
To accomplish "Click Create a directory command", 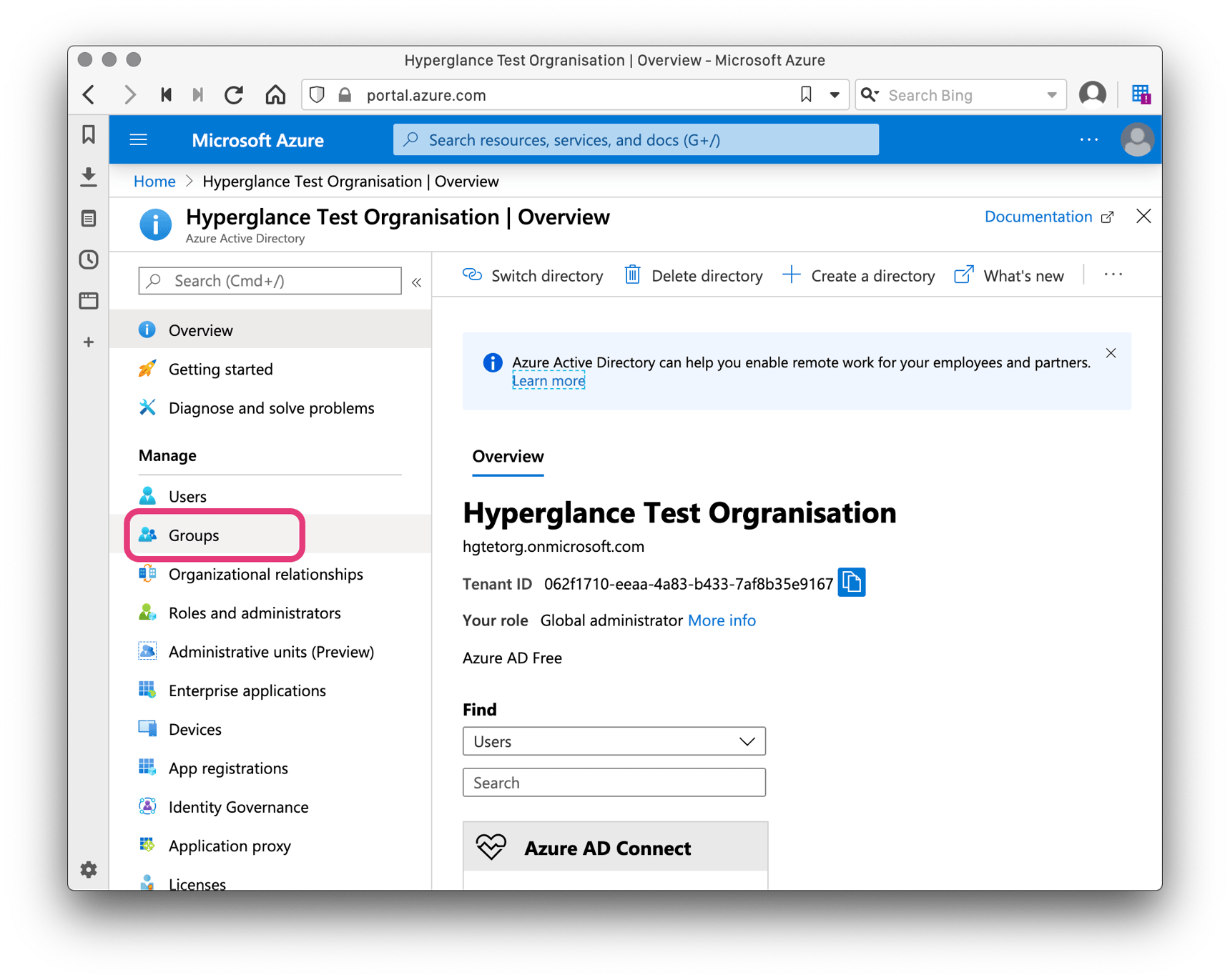I will (x=859, y=276).
